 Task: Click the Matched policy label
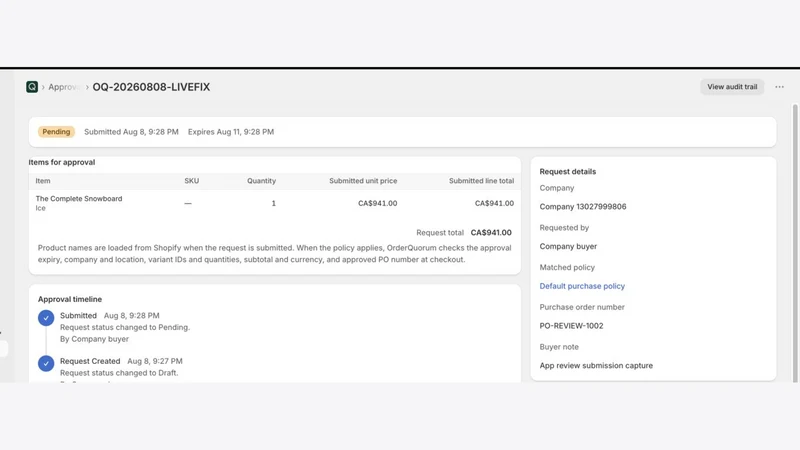tap(567, 268)
